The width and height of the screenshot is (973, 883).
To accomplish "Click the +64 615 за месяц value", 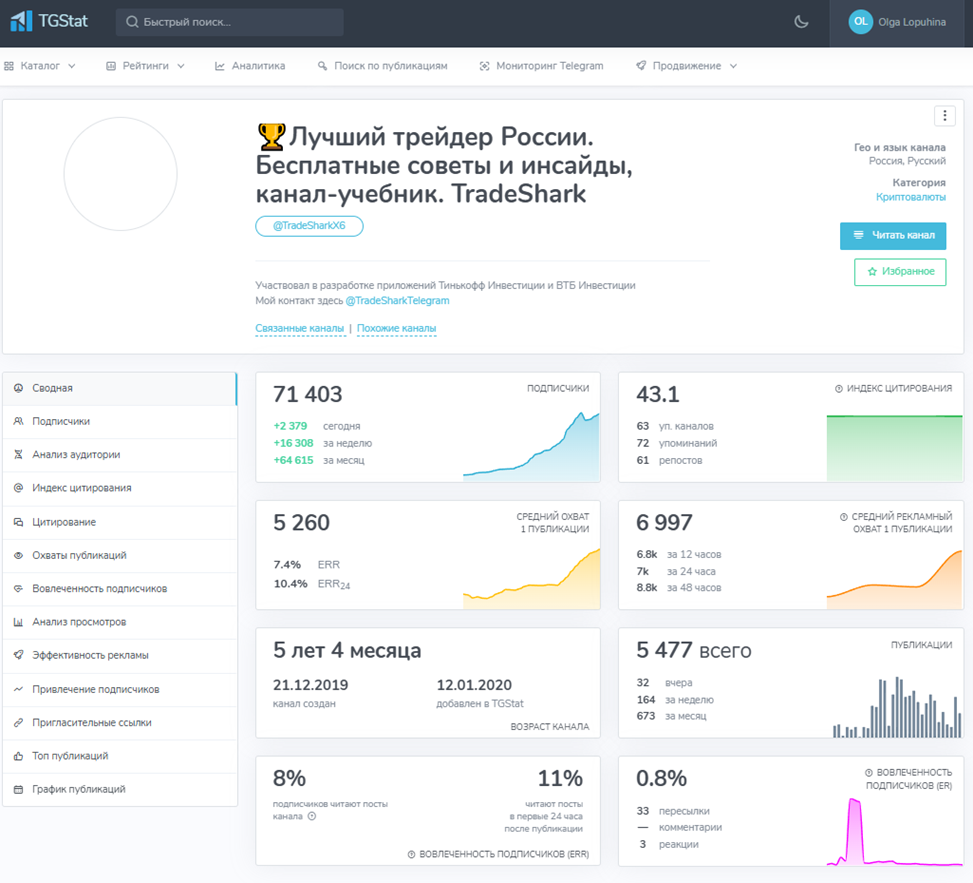I will tap(293, 460).
